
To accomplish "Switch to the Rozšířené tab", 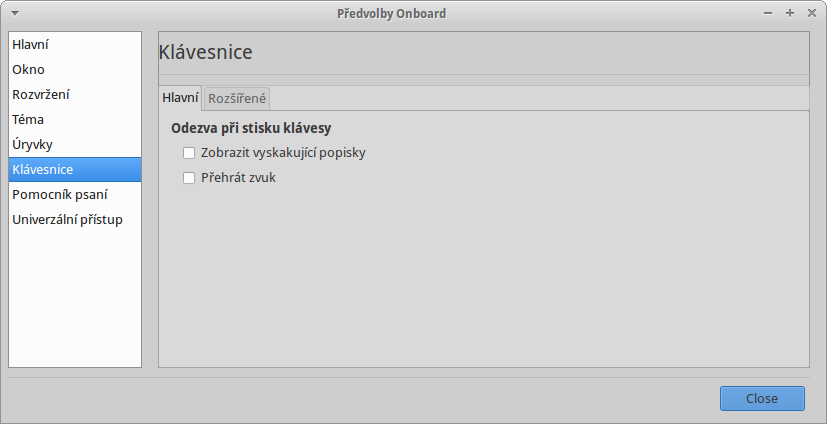I will pos(237,99).
